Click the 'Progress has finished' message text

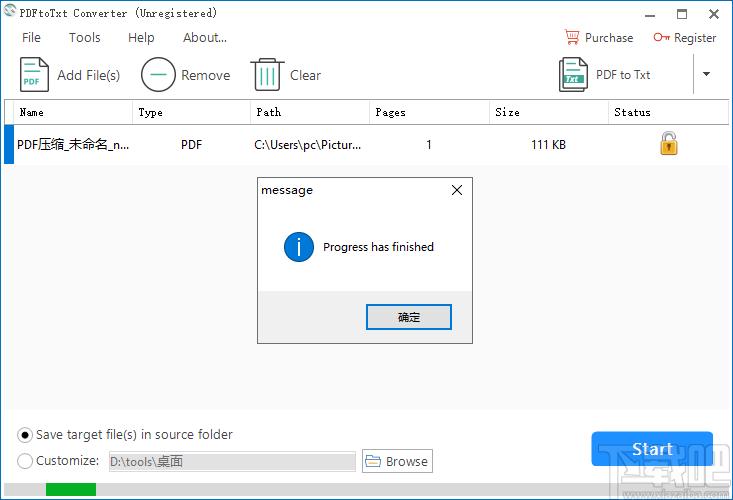tap(378, 247)
